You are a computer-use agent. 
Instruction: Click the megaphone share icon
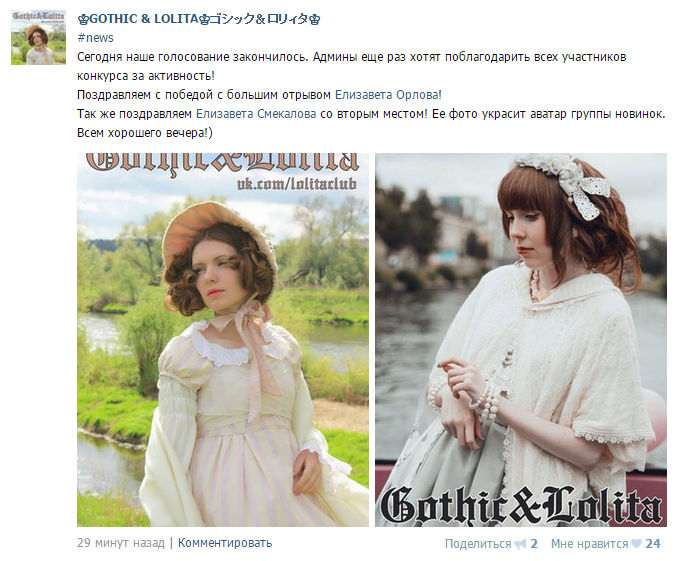pyautogui.click(x=520, y=544)
